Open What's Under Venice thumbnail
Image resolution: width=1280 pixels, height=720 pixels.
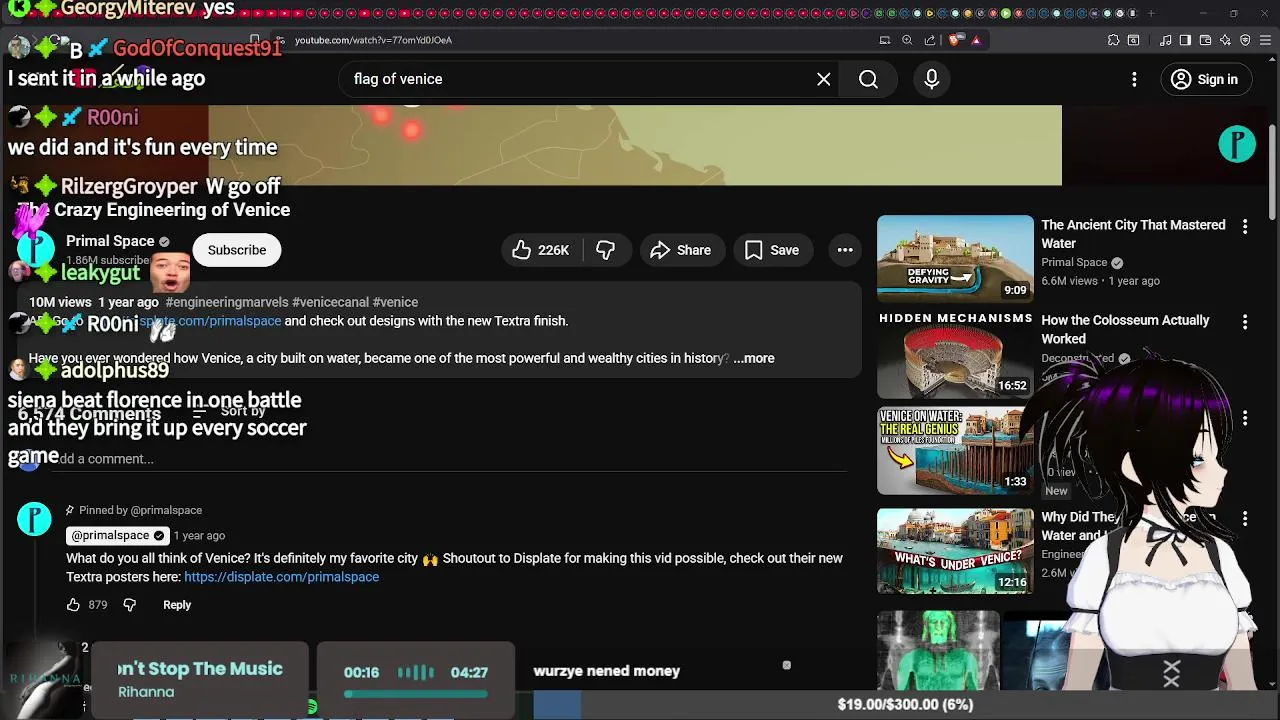tap(955, 551)
